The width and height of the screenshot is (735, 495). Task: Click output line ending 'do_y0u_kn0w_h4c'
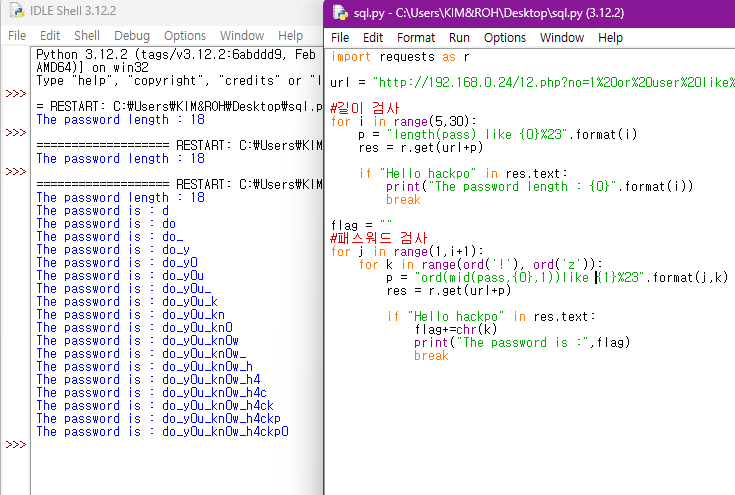[151, 393]
